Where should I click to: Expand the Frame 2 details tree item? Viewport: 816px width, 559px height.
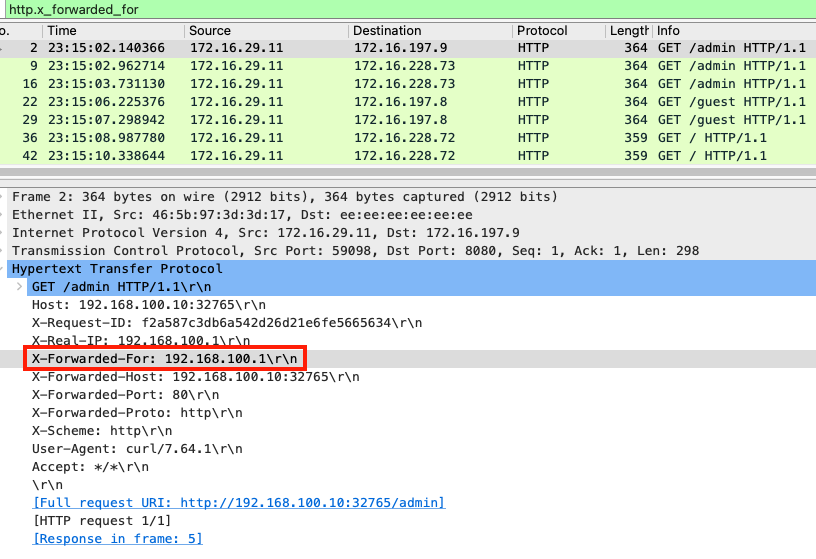pos(2,197)
